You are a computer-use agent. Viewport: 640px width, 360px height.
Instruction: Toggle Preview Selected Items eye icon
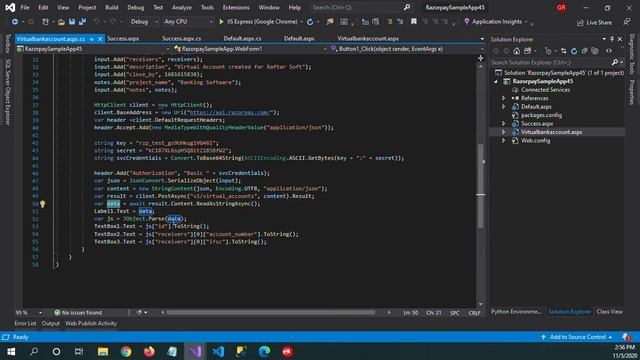pos(609,51)
